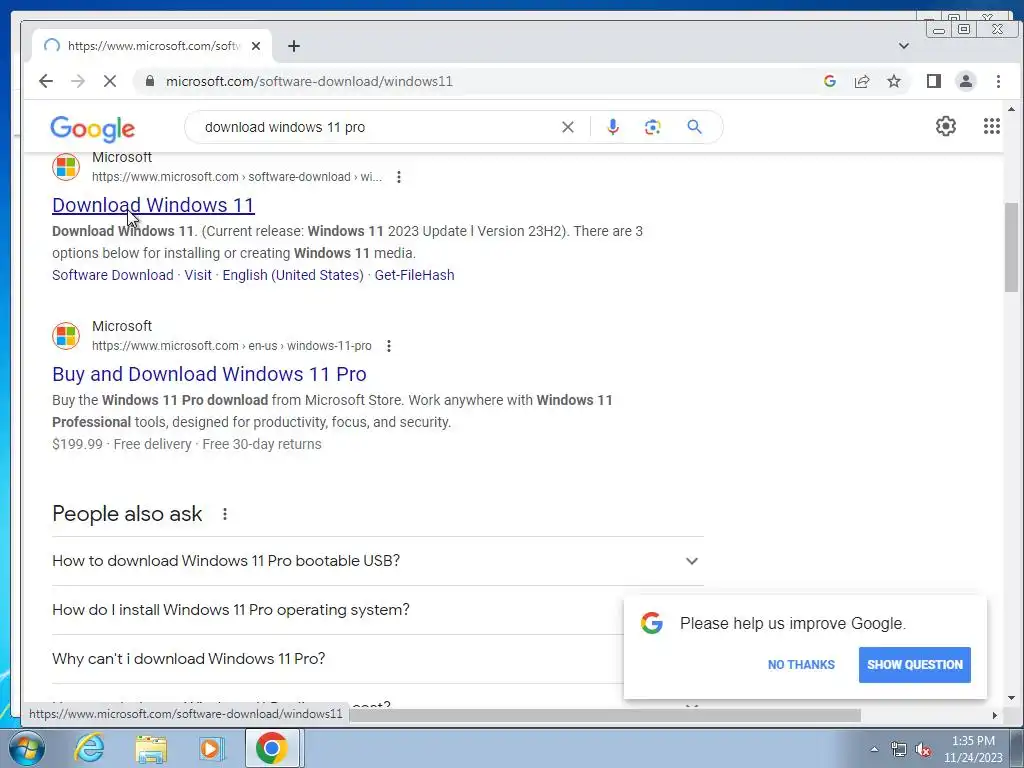This screenshot has width=1024, height=768.
Task: Open Google quick settings gear
Action: tap(946, 126)
